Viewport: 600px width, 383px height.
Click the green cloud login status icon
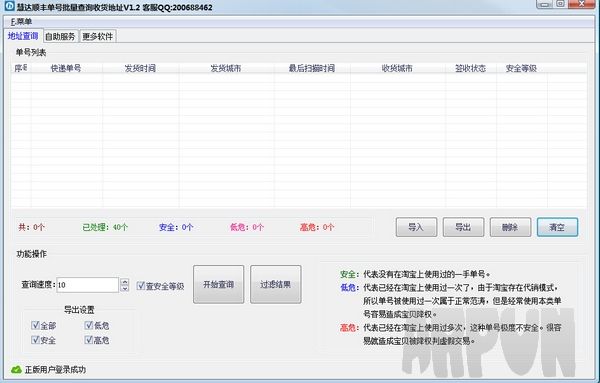[16, 370]
